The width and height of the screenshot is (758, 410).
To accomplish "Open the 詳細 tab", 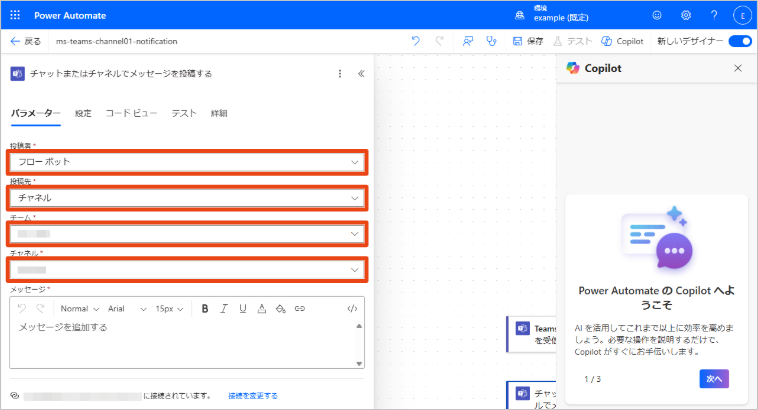I will [x=219, y=113].
